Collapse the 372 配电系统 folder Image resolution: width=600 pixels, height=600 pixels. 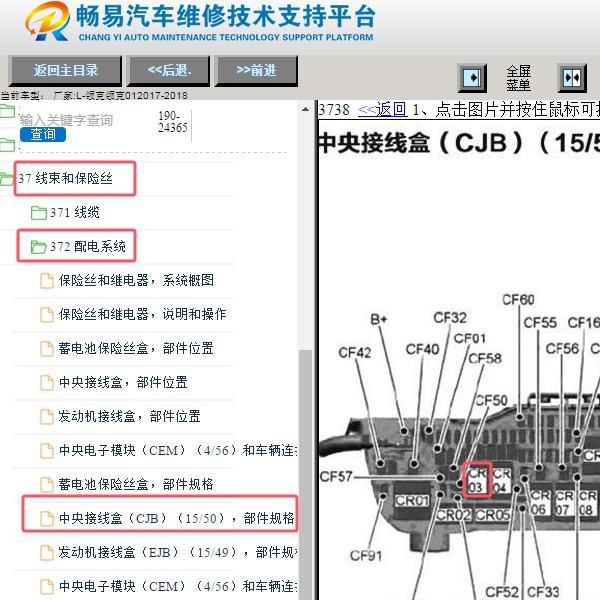[88, 246]
